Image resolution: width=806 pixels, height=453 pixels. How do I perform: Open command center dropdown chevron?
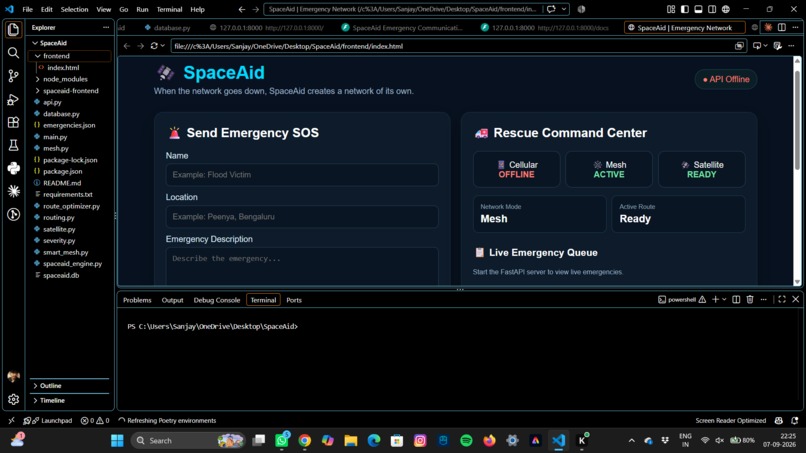tap(564, 9)
